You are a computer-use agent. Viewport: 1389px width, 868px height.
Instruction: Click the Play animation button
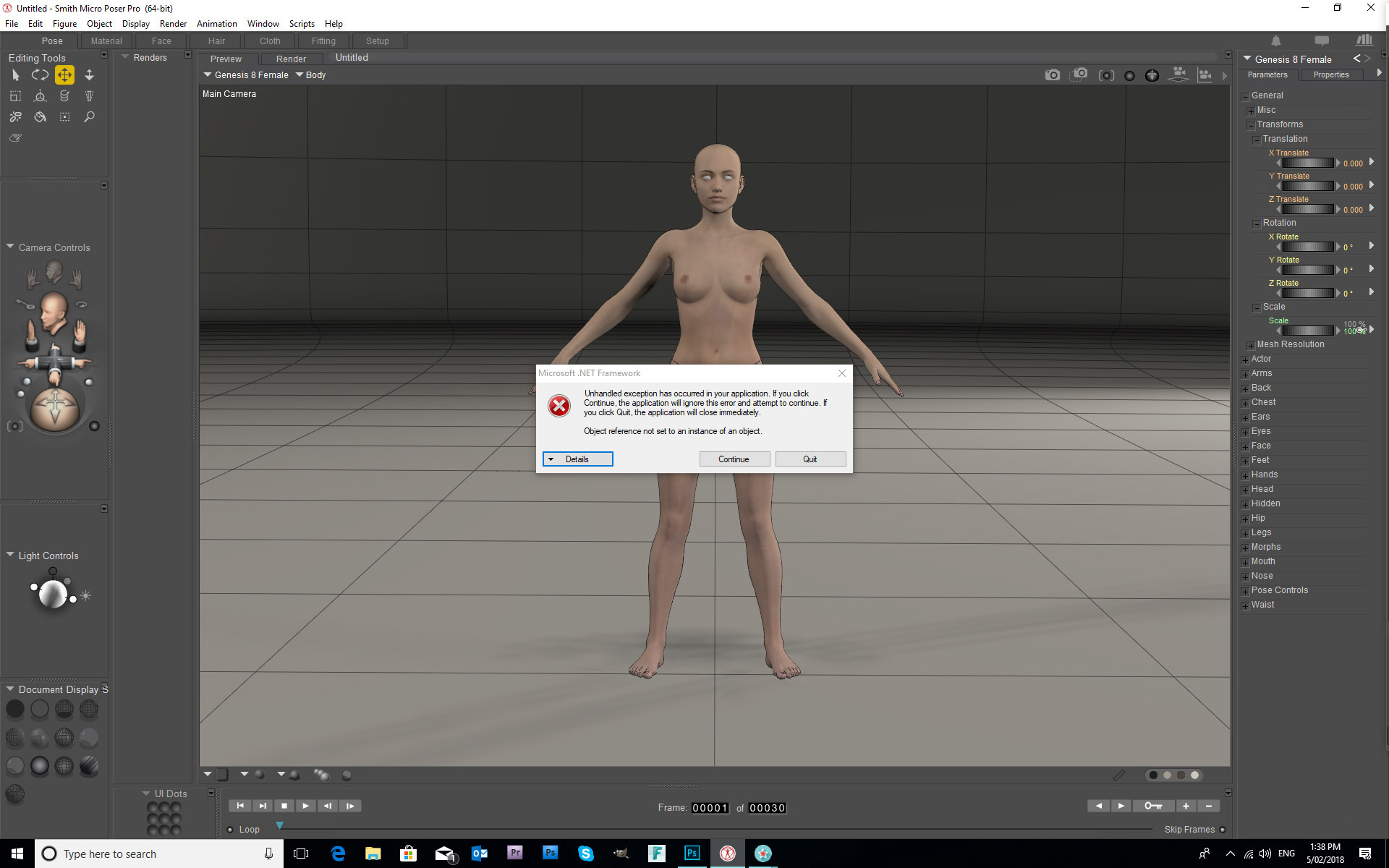305,806
